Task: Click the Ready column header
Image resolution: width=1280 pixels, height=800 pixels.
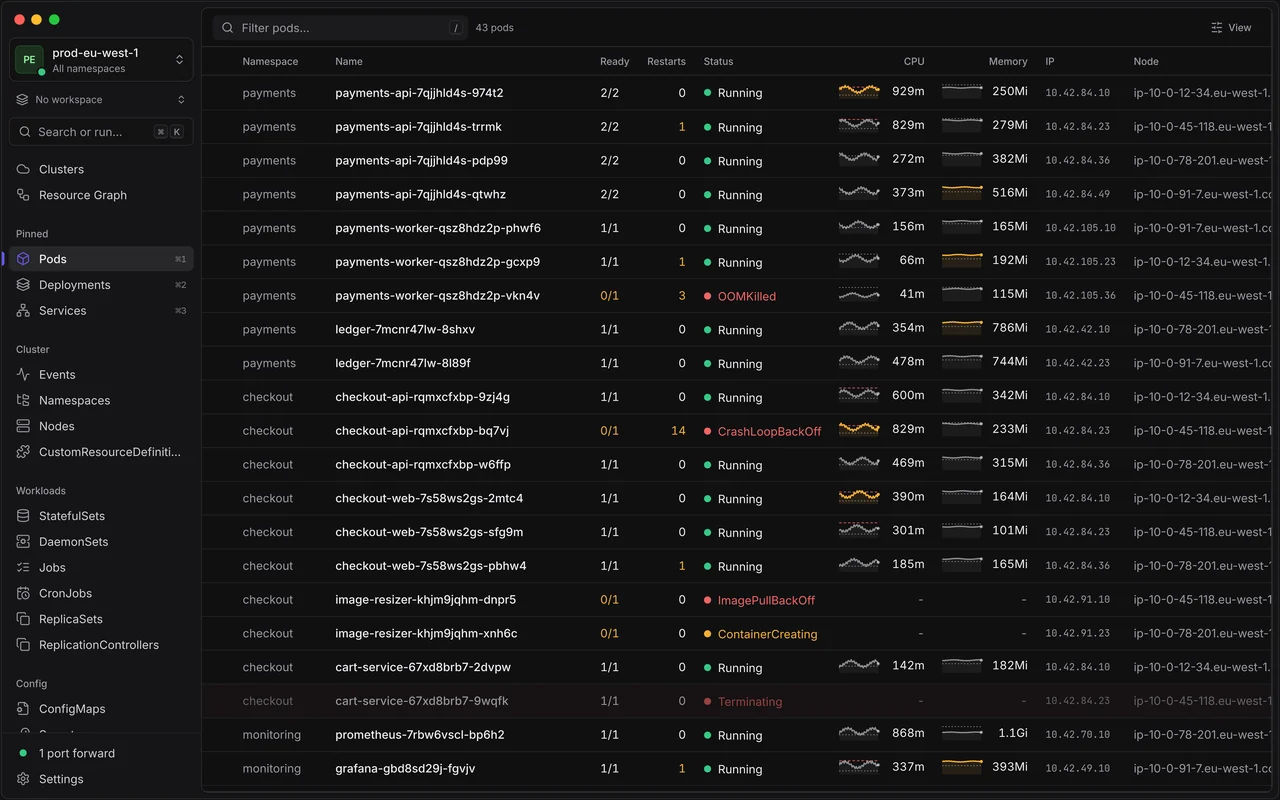Action: (x=614, y=62)
